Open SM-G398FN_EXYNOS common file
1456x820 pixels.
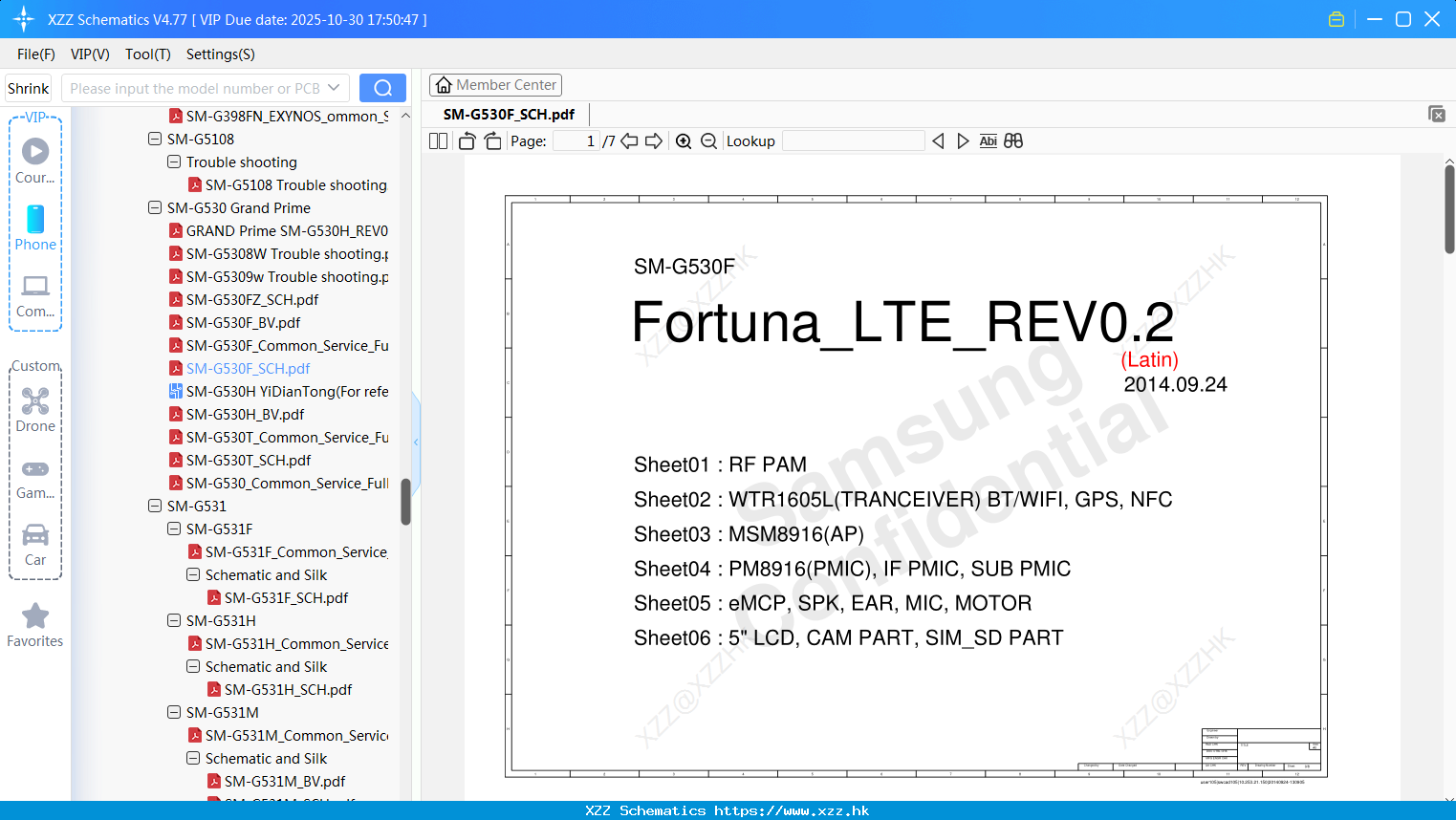(x=278, y=116)
